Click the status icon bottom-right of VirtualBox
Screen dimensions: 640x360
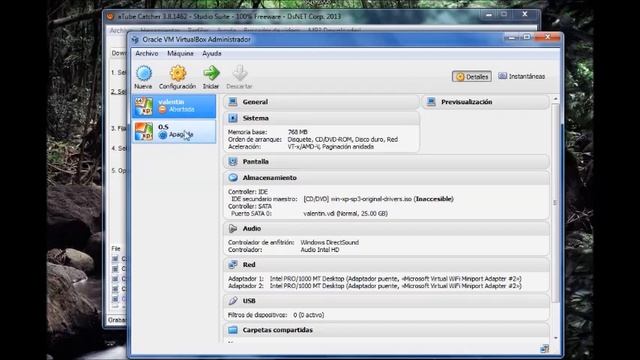tap(544, 349)
